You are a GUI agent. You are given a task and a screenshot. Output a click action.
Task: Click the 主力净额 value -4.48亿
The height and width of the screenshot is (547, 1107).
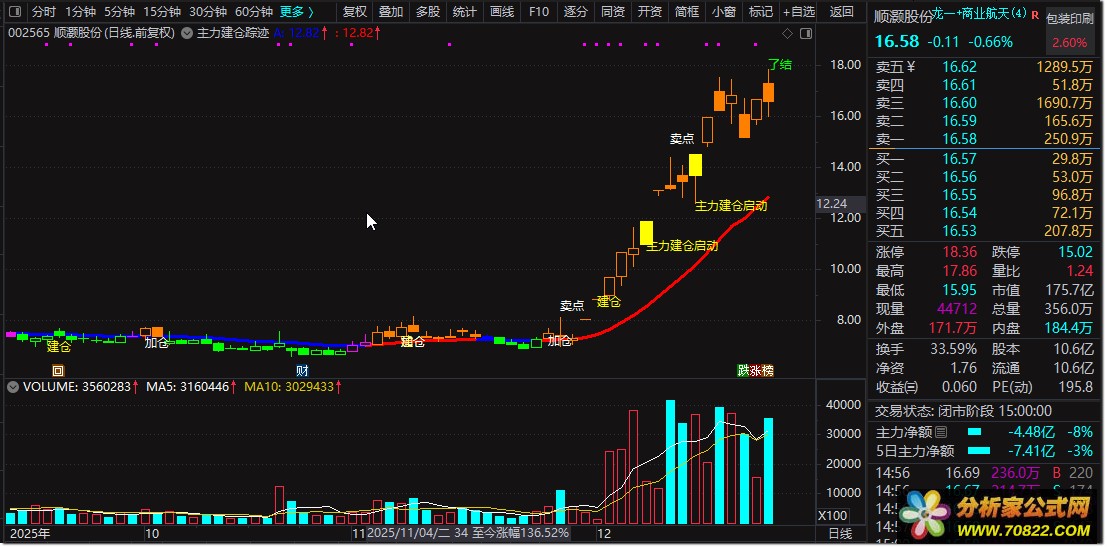click(x=1031, y=432)
